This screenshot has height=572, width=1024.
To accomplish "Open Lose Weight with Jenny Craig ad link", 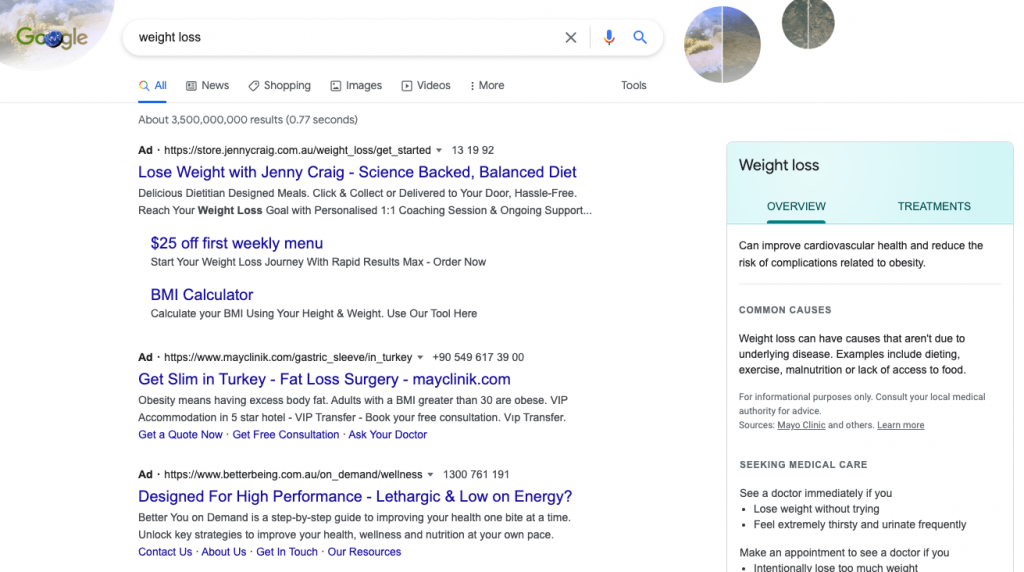I will [x=357, y=172].
